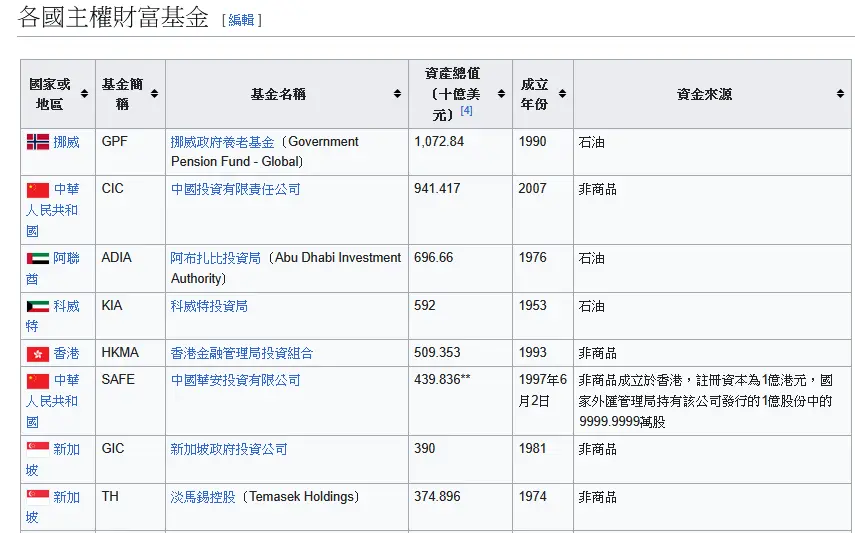855x533 pixels.
Task: Open 阿布扎比投資局 link
Action: point(216,258)
